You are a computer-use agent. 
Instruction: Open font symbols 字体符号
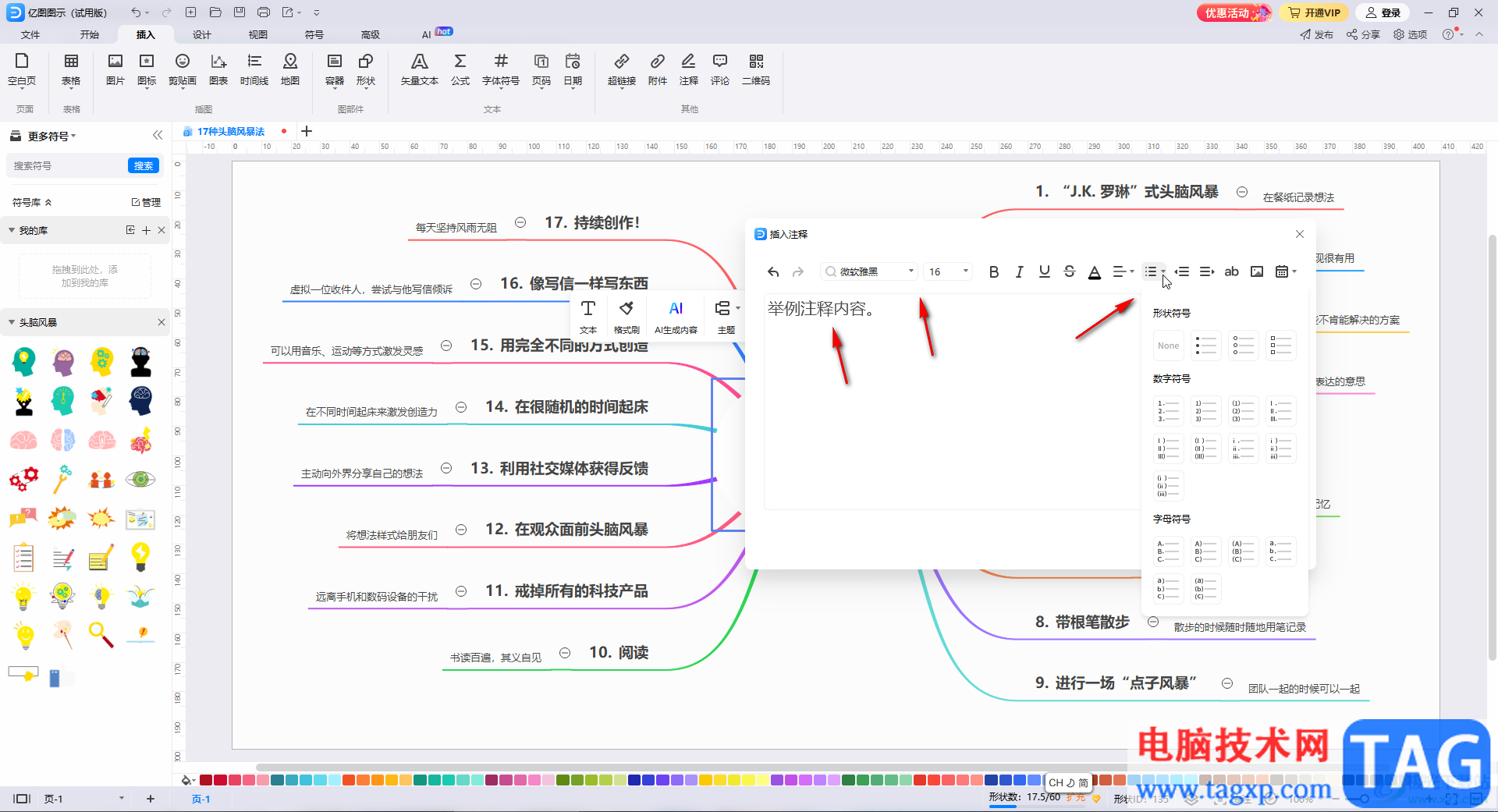point(501,69)
